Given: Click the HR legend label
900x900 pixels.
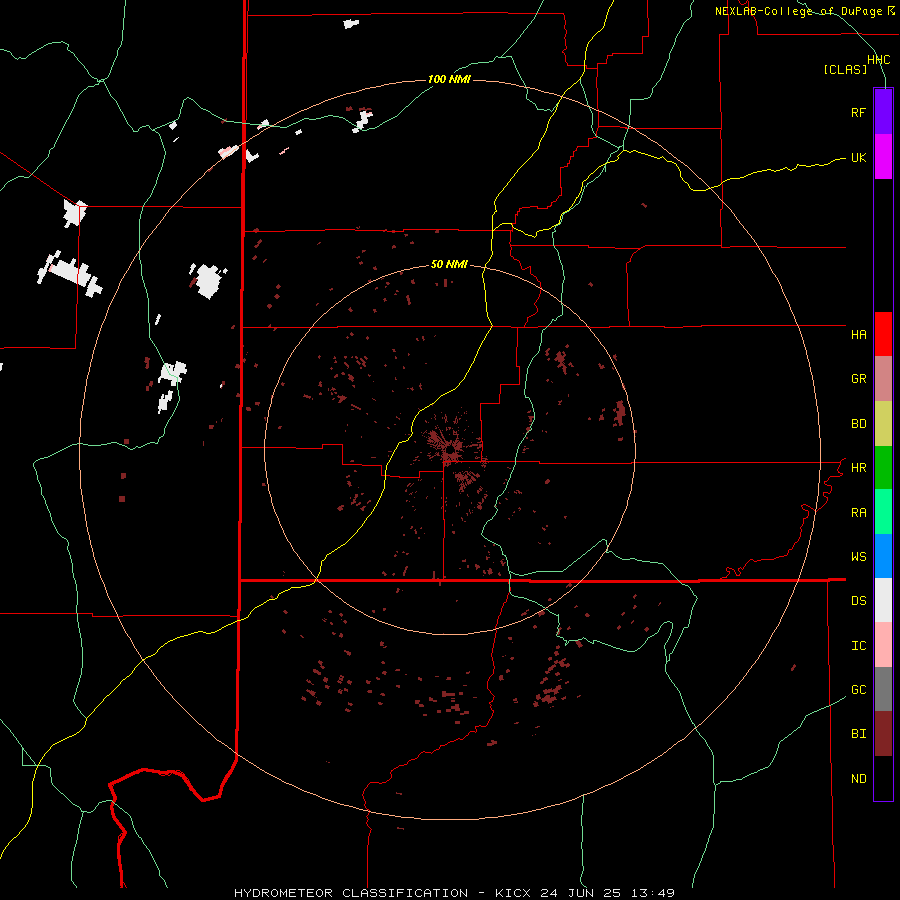Looking at the screenshot, I should coord(858,468).
